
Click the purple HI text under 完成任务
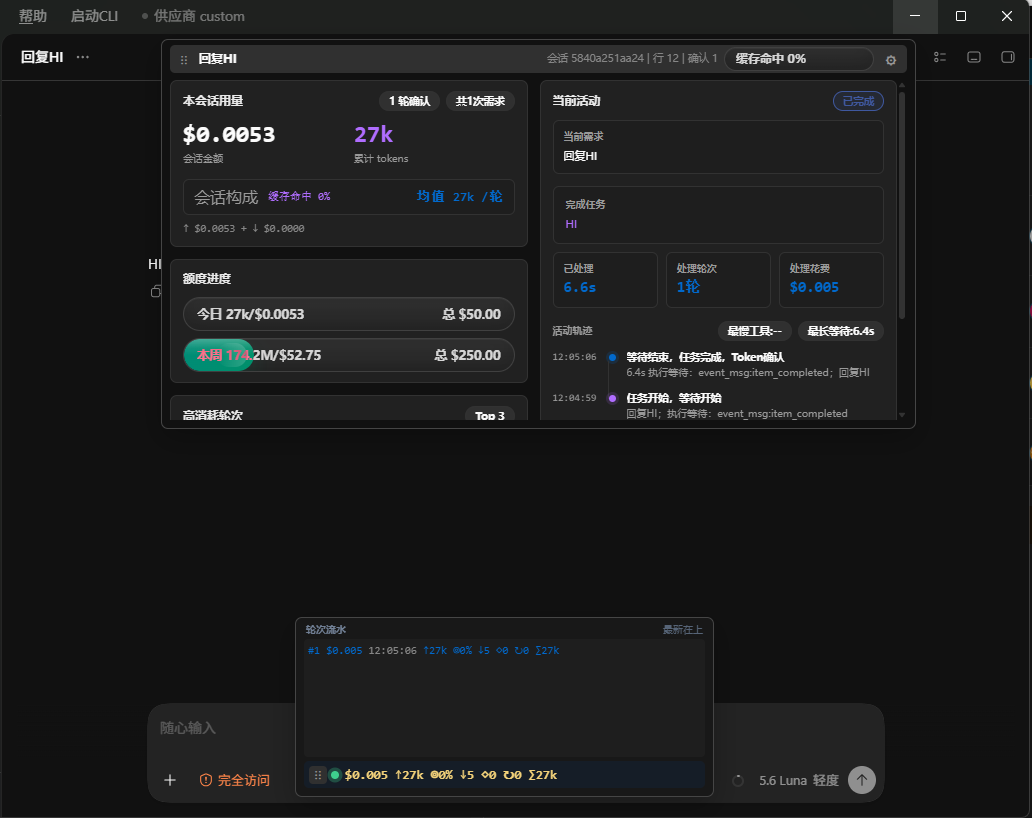pyautogui.click(x=571, y=224)
